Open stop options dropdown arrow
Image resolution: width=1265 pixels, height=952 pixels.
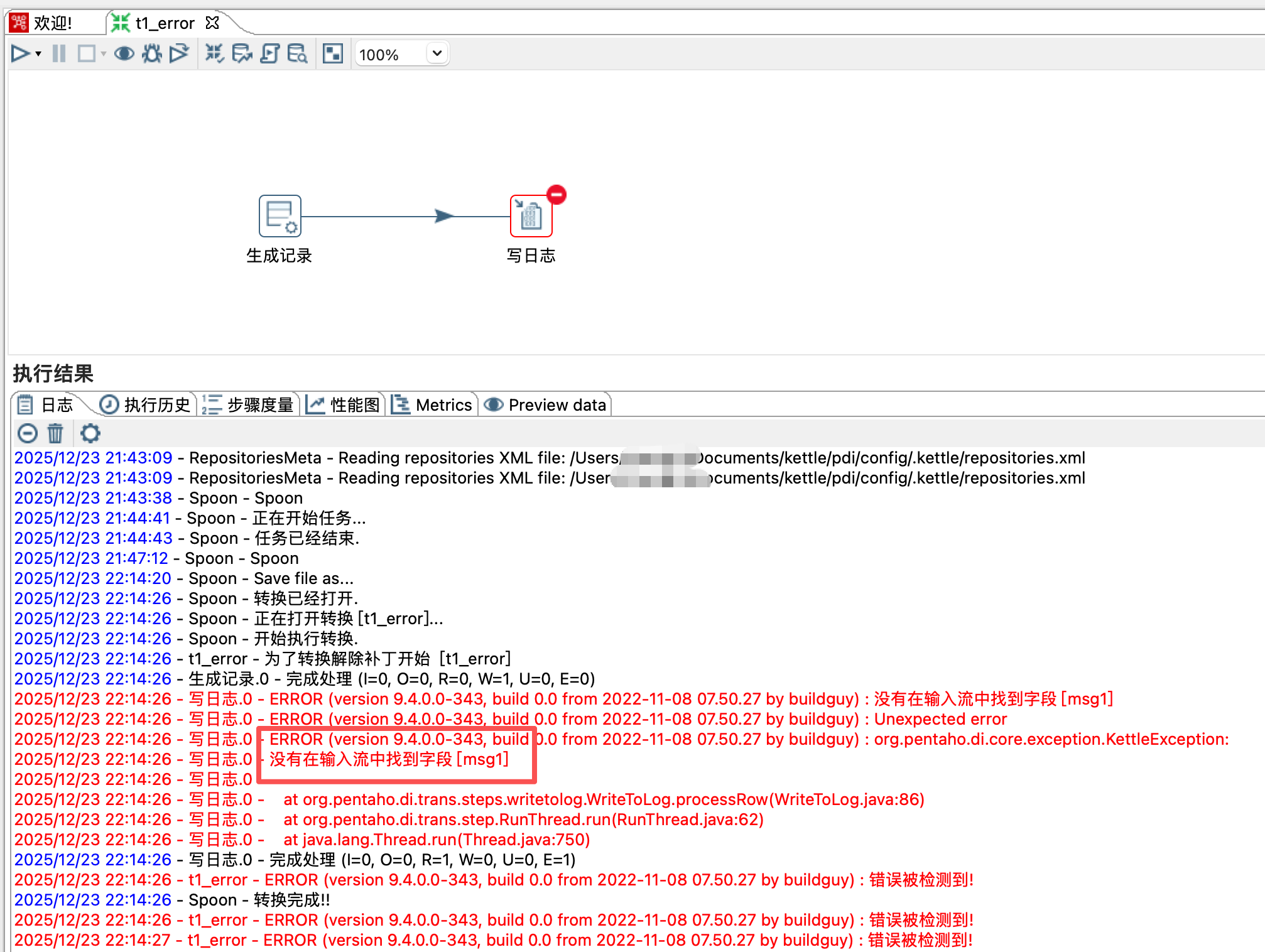[x=104, y=54]
